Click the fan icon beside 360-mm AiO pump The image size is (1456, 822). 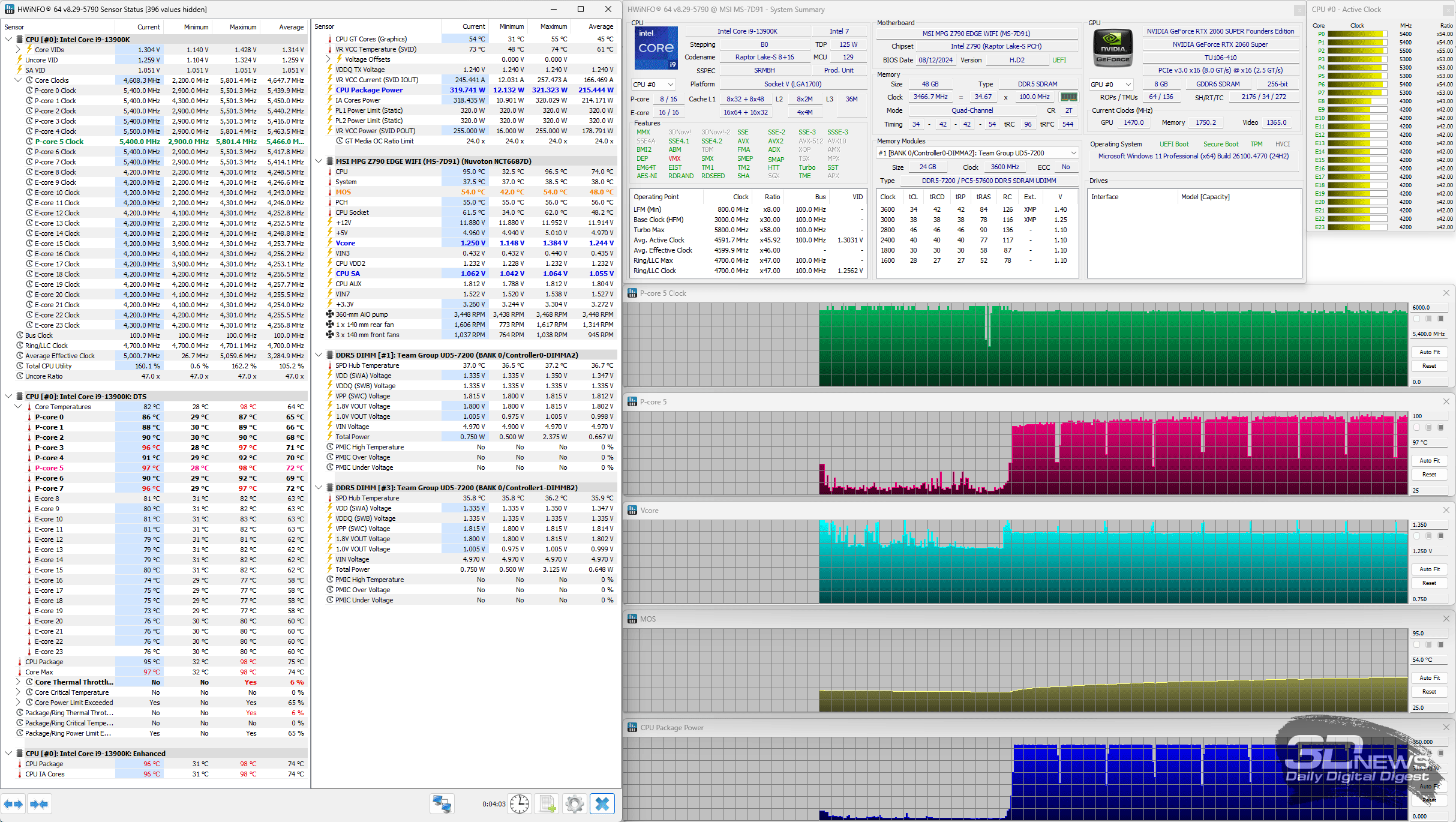point(330,314)
